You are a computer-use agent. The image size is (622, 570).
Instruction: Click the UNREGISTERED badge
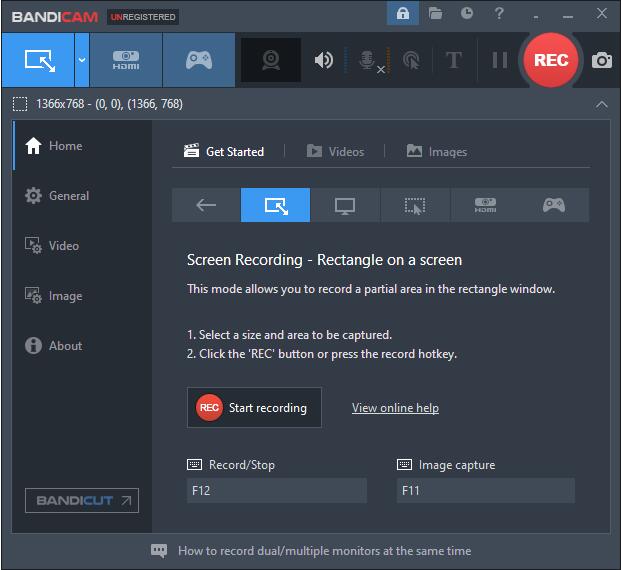point(143,17)
